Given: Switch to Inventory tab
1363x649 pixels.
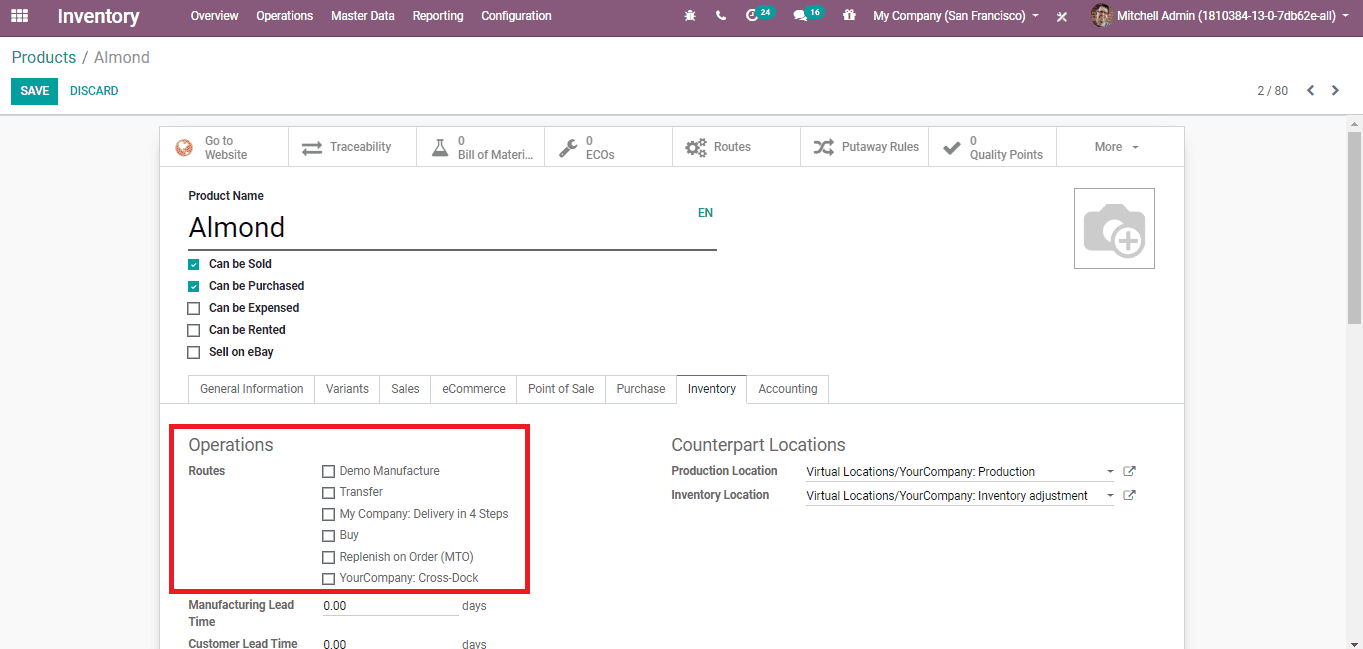Looking at the screenshot, I should (712, 389).
